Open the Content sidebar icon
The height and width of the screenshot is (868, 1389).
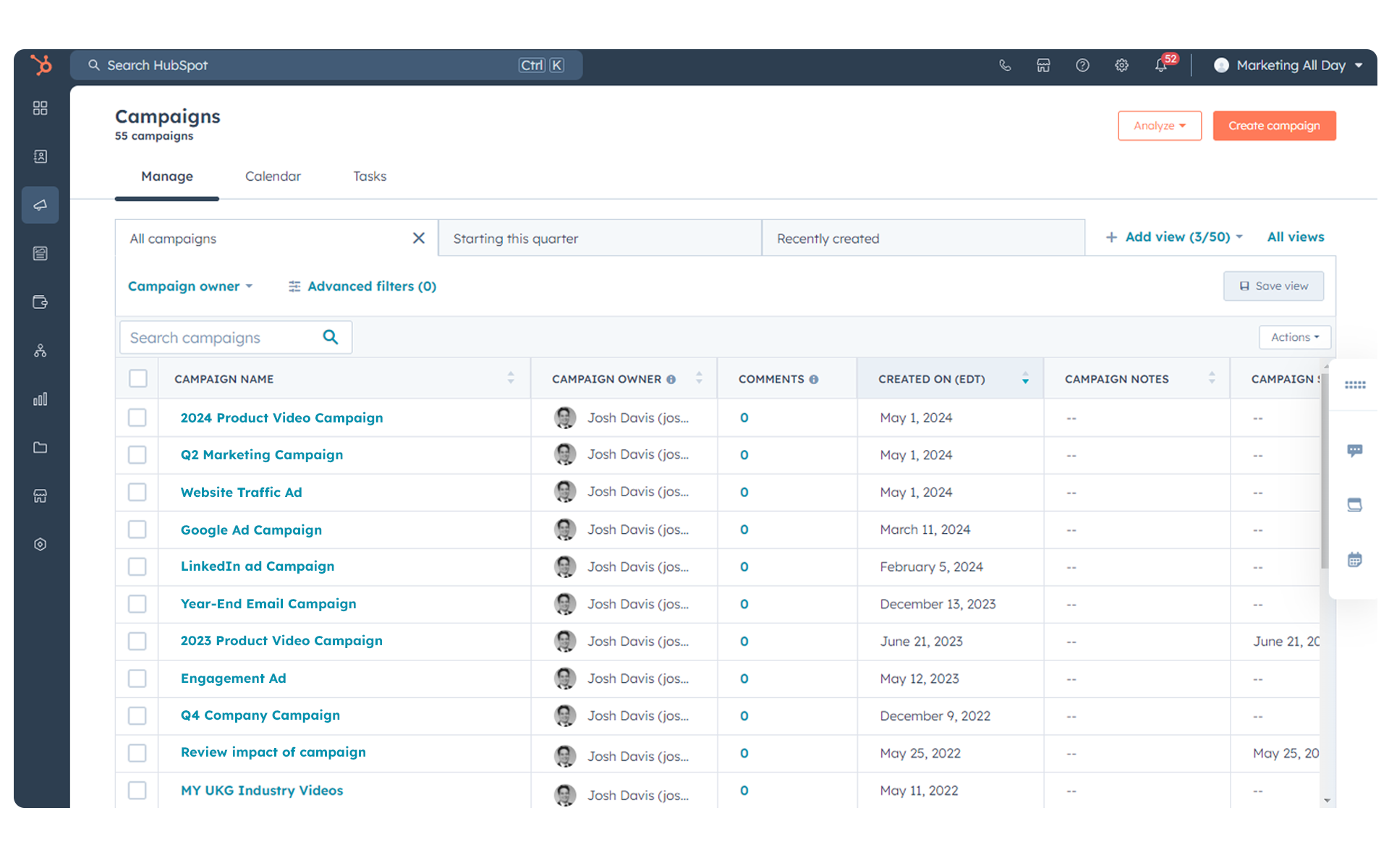pyautogui.click(x=41, y=253)
